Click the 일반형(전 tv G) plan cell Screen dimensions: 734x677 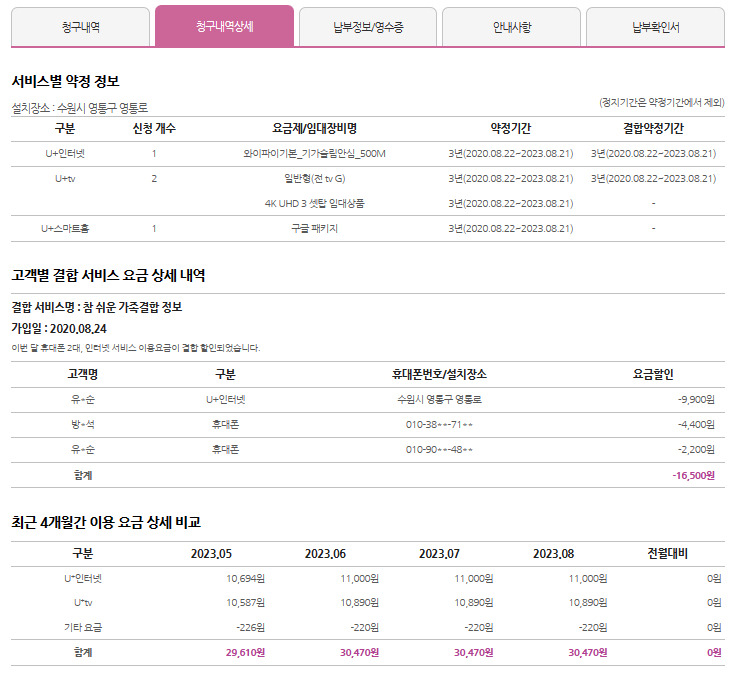pyautogui.click(x=314, y=179)
